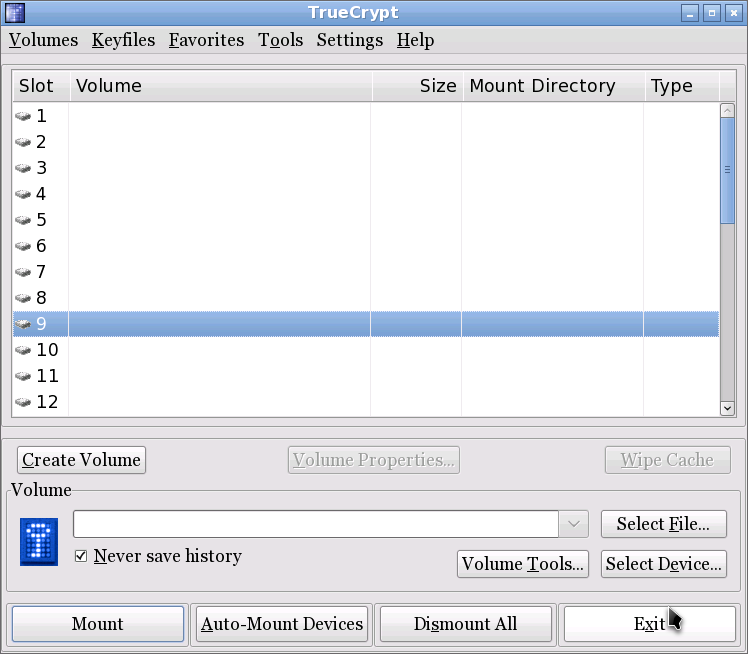Viewport: 748px width, 654px height.
Task: Open the Favorites menu
Action: coord(207,40)
